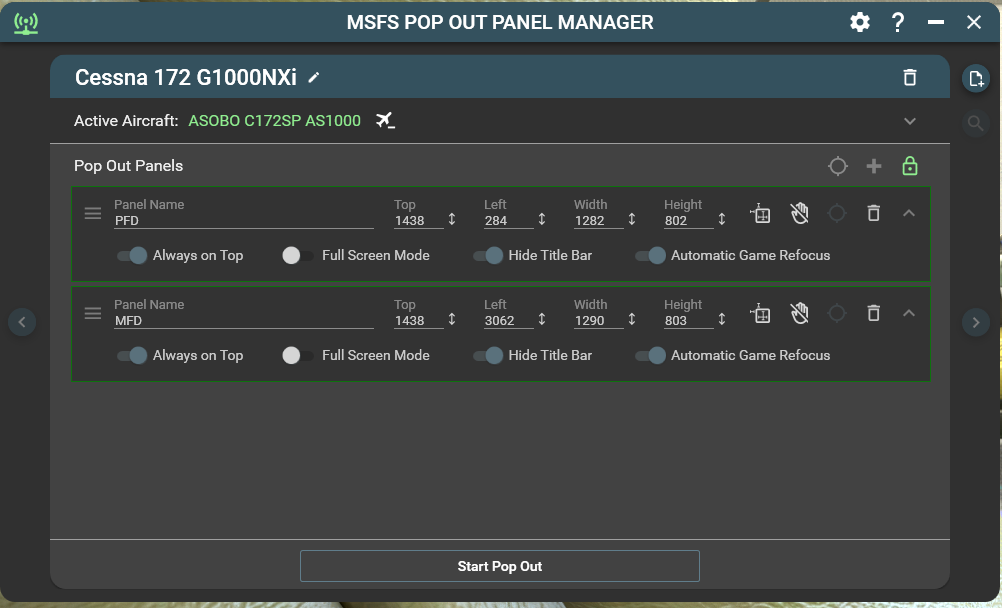Viewport: 1002px width, 608px height.
Task: Turn off Automatic Game Refocus for MFD
Action: pyautogui.click(x=651, y=355)
